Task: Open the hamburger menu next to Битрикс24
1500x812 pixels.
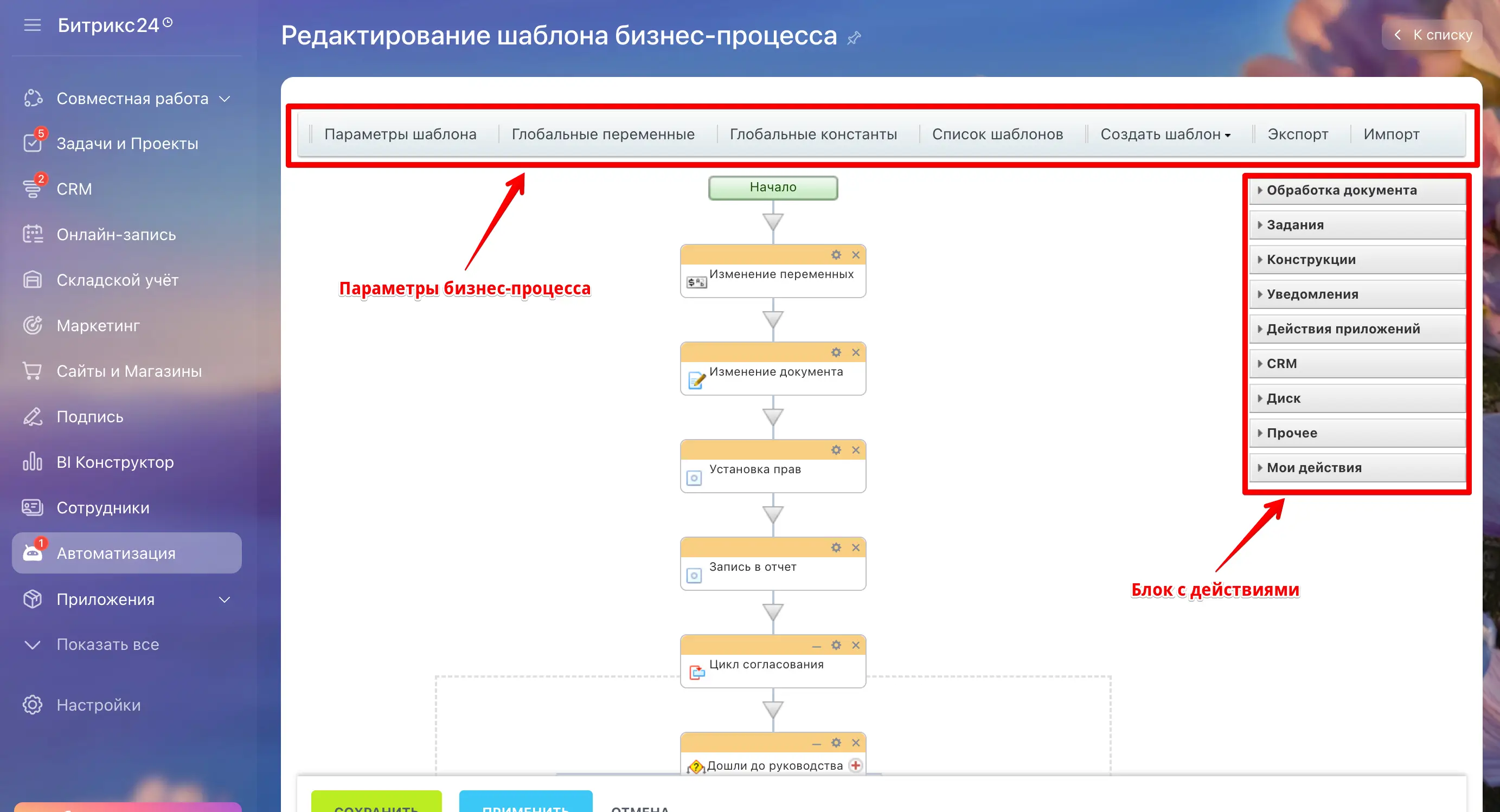Action: [32, 25]
